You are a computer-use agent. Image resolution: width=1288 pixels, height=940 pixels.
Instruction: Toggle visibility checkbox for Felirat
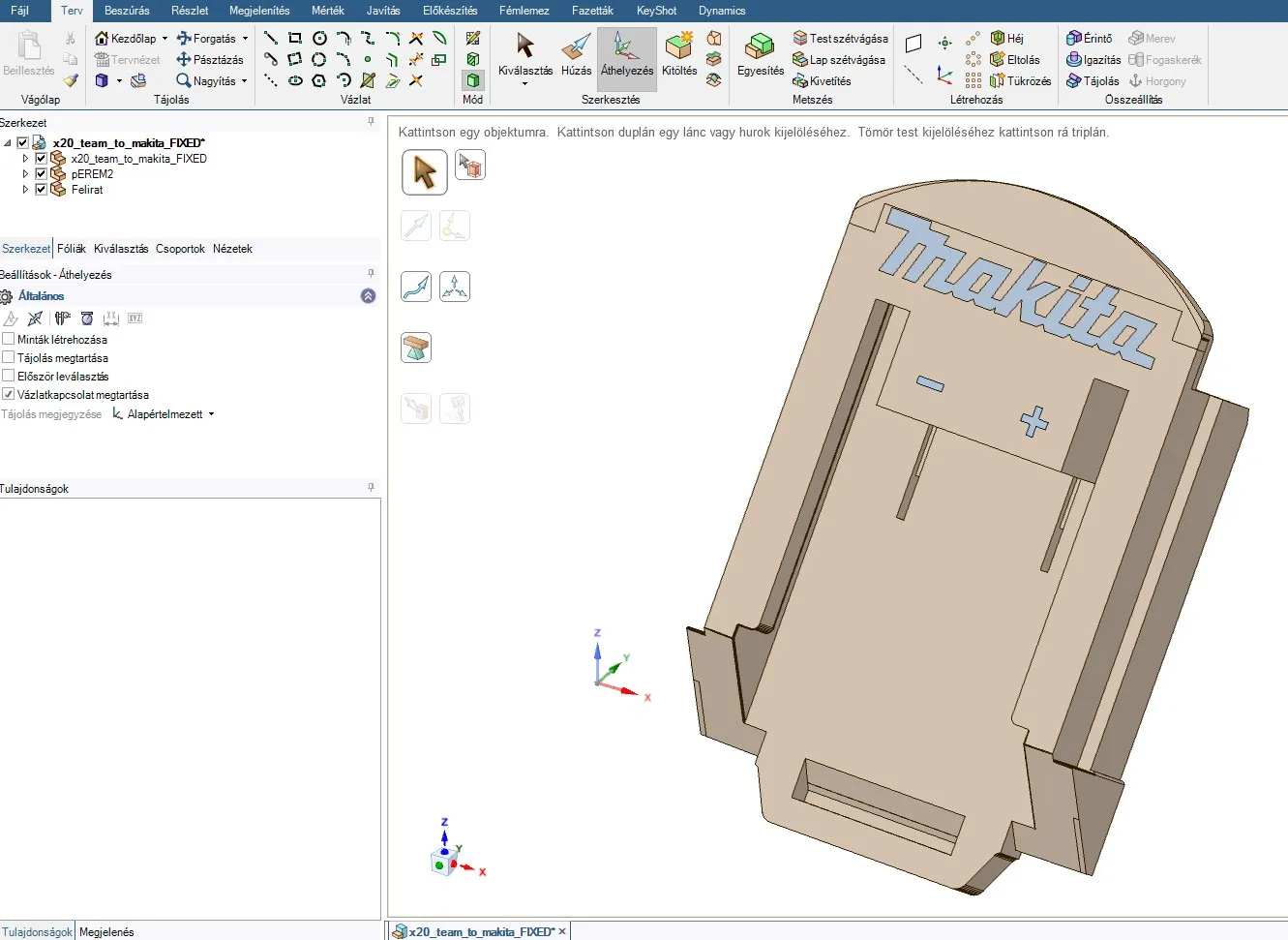point(41,190)
